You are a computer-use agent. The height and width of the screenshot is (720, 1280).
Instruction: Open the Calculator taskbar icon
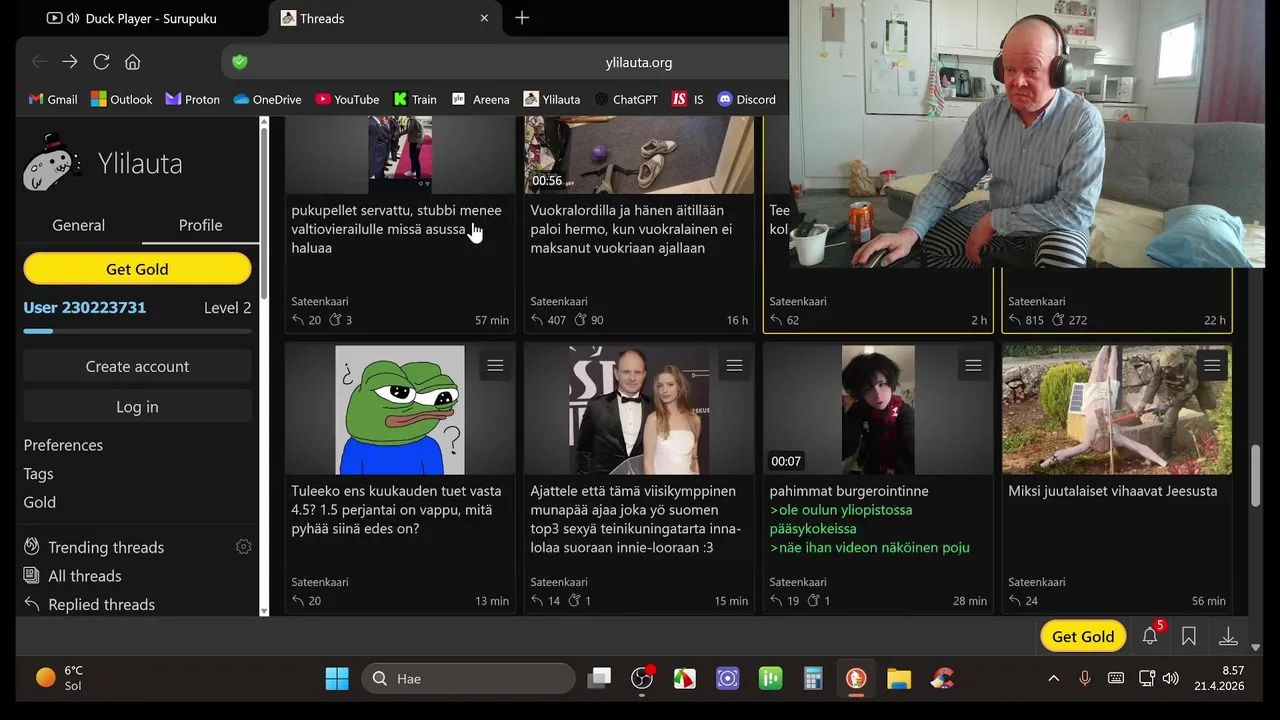click(x=813, y=678)
